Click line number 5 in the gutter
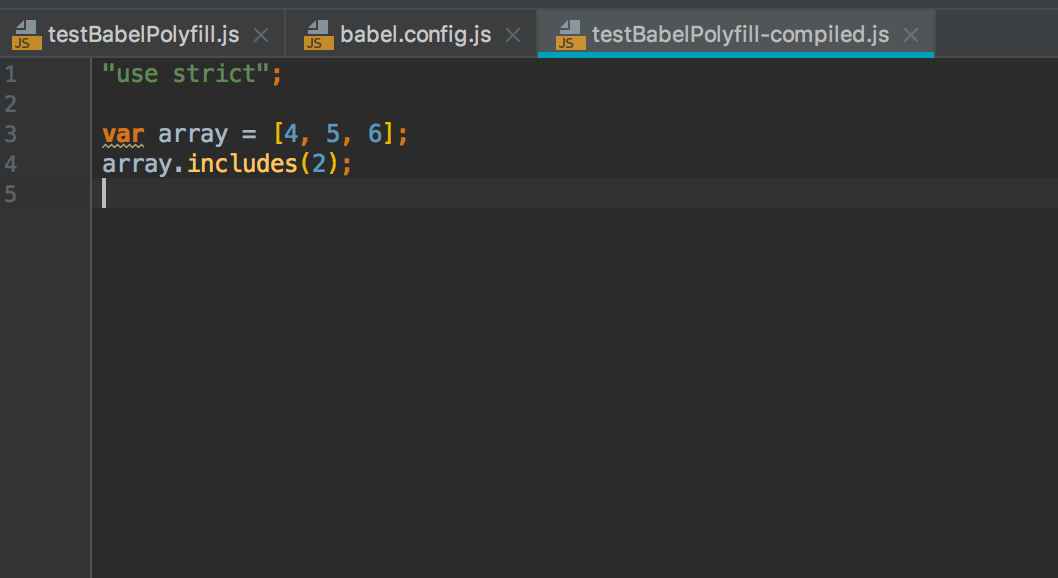 [10, 194]
